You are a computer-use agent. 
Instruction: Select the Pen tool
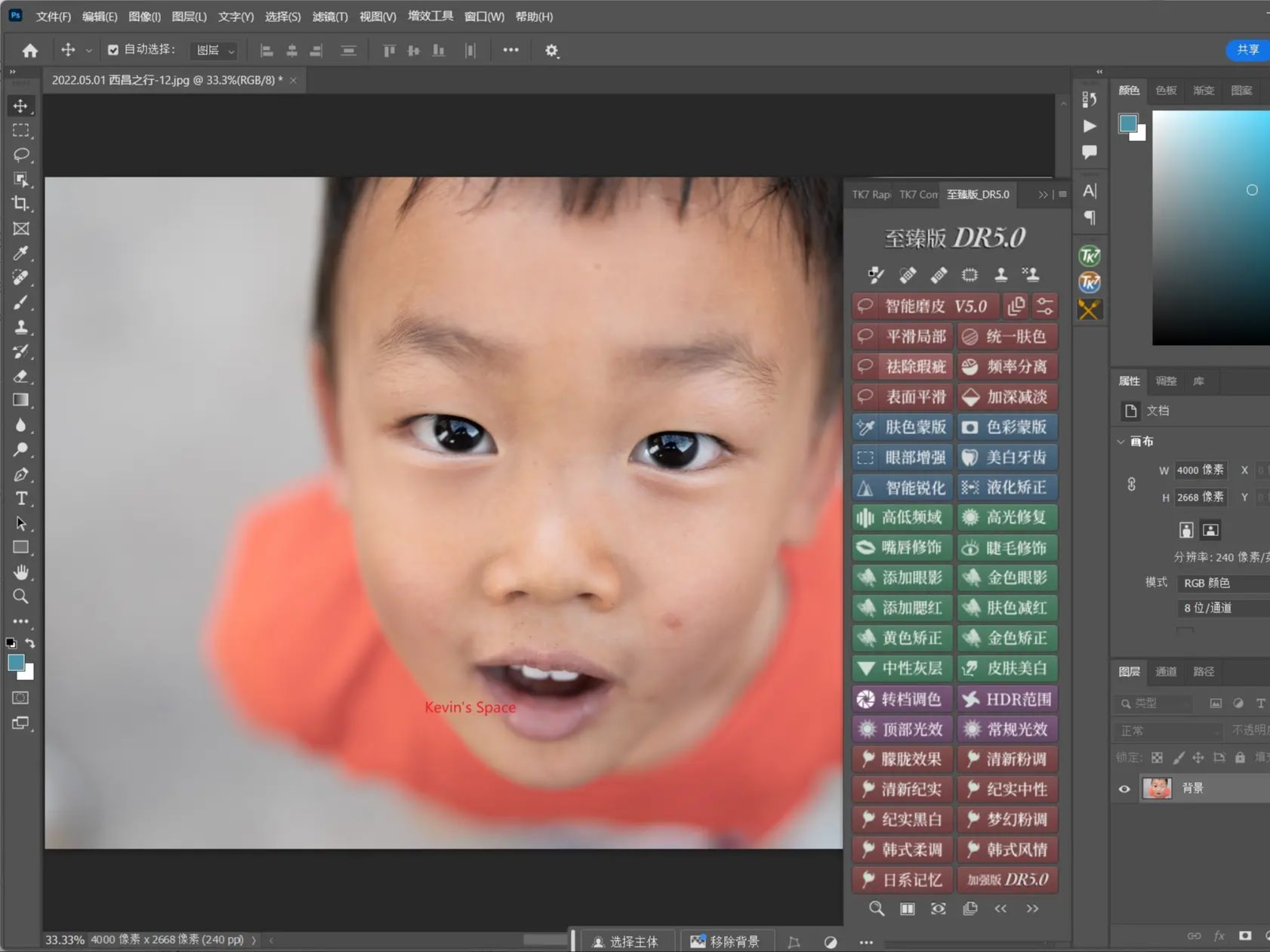[20, 474]
